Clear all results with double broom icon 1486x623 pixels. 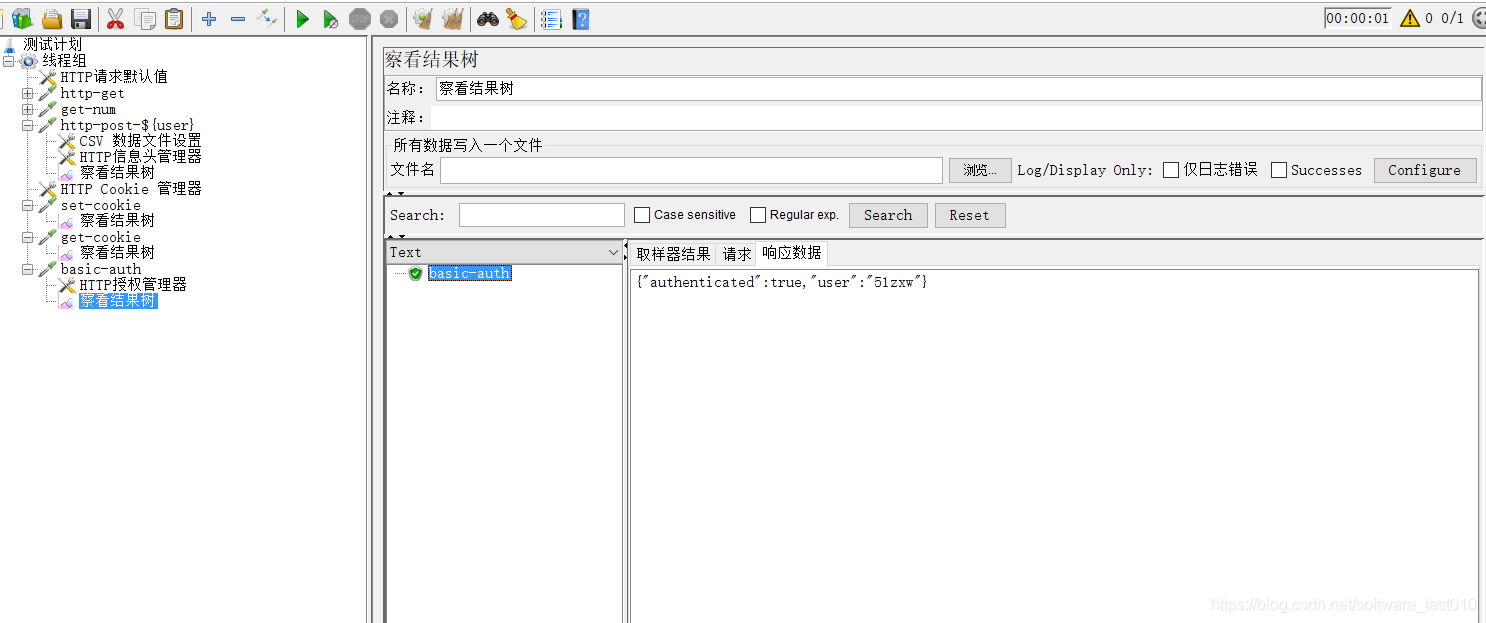click(x=452, y=18)
